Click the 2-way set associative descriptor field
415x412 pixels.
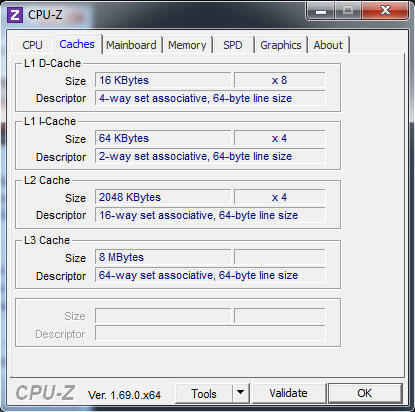click(210, 156)
